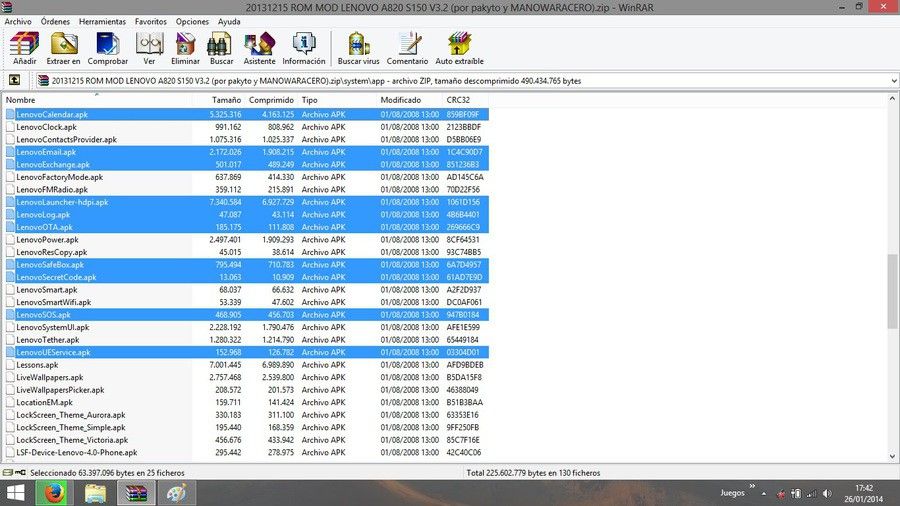
Task: Select LenovoEmail.apk row
Action: (247, 152)
